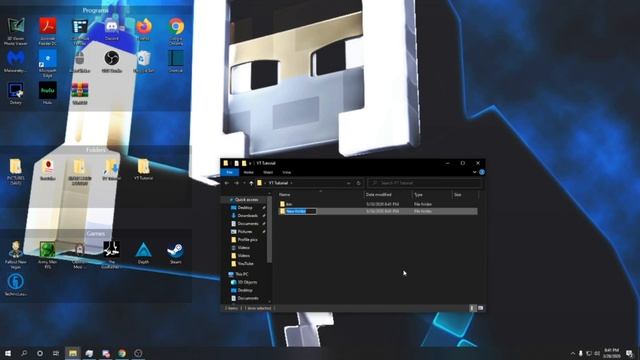Open the Home ribbon tab

[249, 172]
